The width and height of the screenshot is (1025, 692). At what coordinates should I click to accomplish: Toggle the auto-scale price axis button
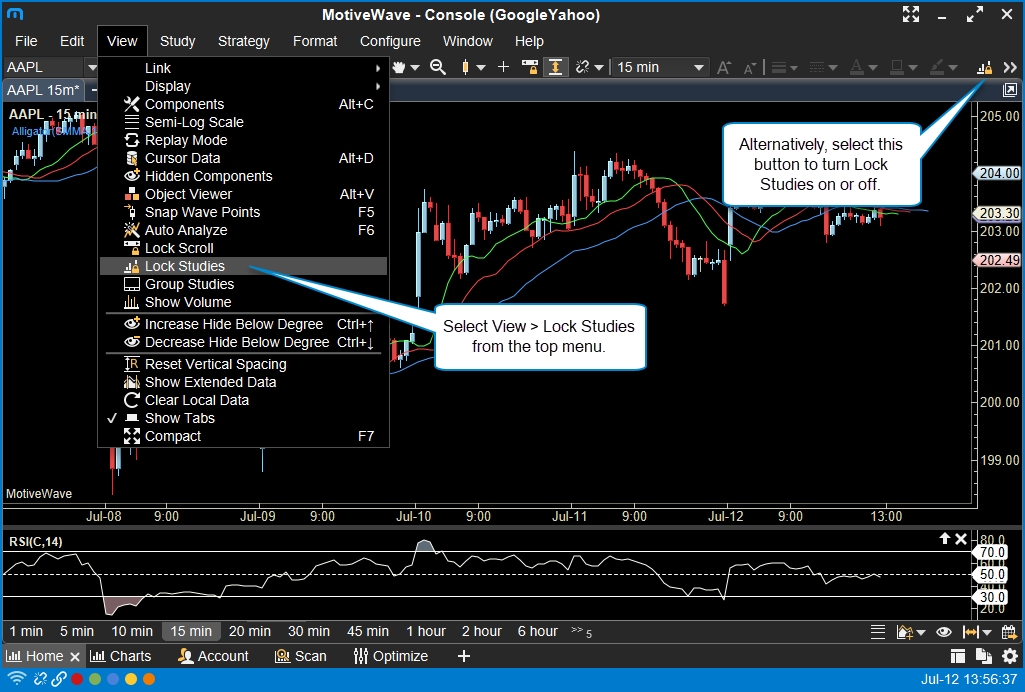[556, 67]
